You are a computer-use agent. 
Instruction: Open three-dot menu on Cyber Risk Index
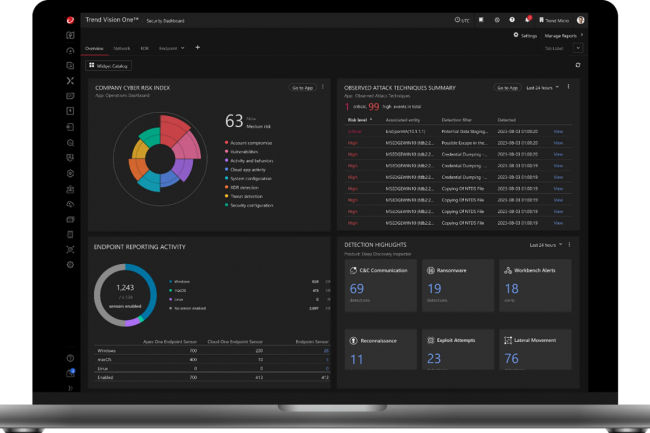click(x=323, y=88)
